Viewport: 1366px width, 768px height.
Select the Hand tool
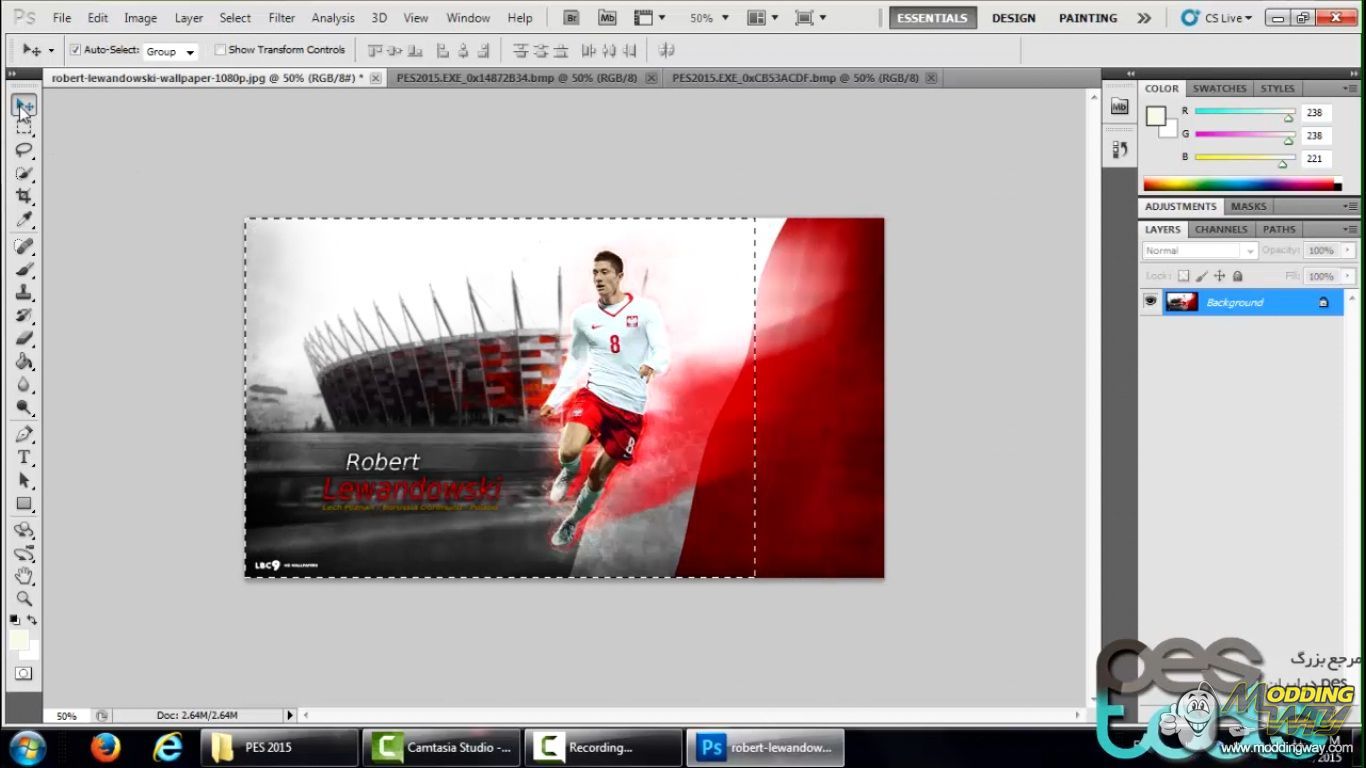(24, 576)
